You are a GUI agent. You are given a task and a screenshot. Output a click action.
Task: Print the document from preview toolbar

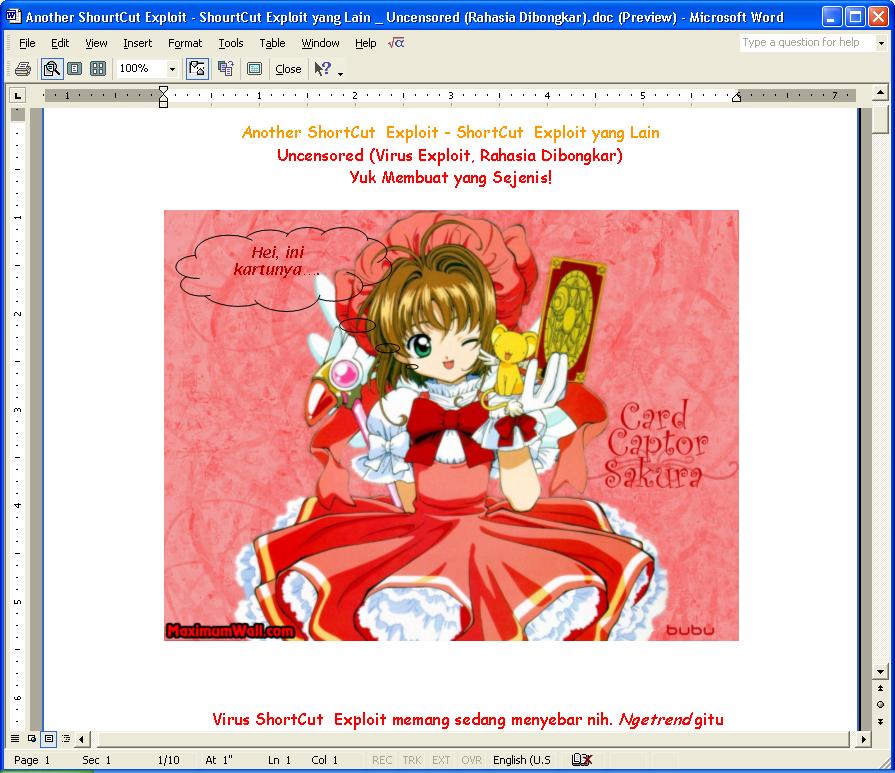[23, 69]
